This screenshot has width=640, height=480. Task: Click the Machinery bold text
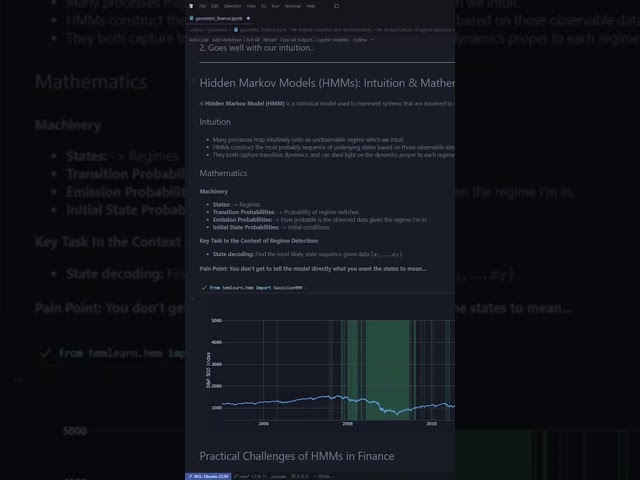[x=213, y=191]
